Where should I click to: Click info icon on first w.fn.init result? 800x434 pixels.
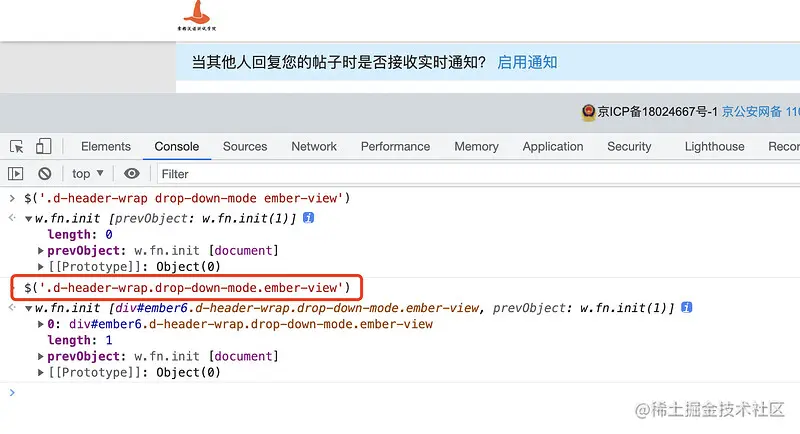point(308,218)
